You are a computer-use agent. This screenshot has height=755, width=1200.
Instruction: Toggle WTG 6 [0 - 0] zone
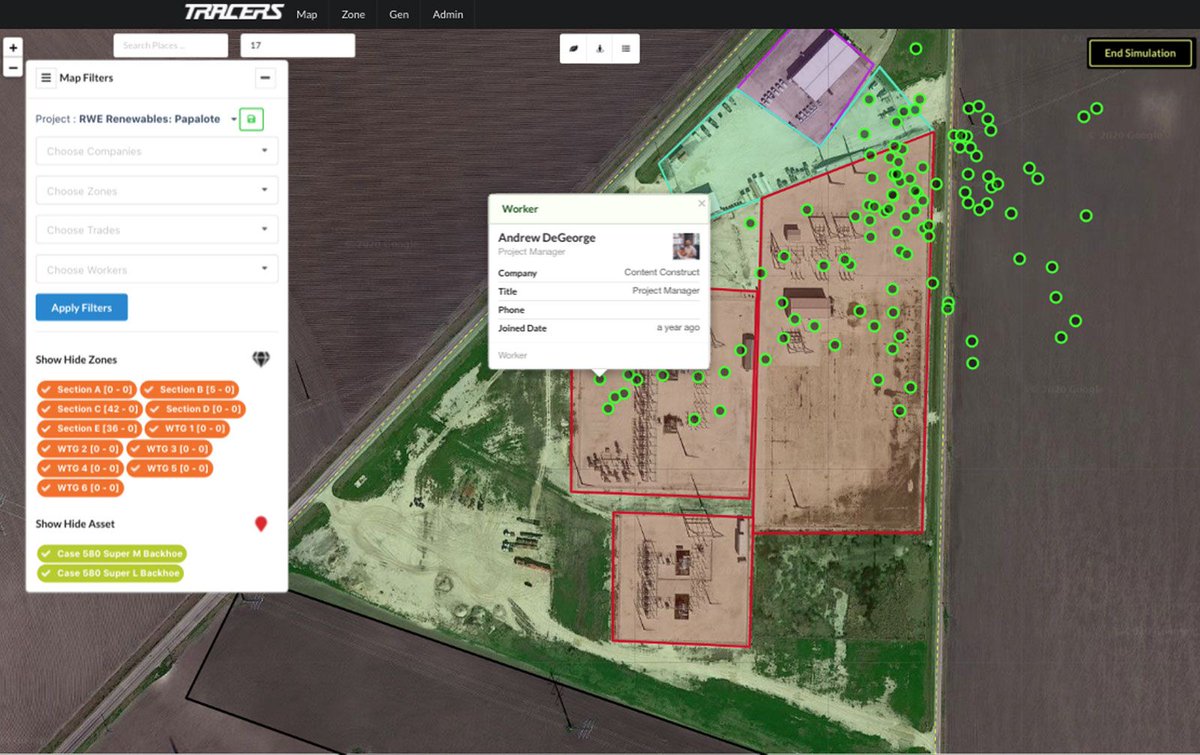coord(80,488)
